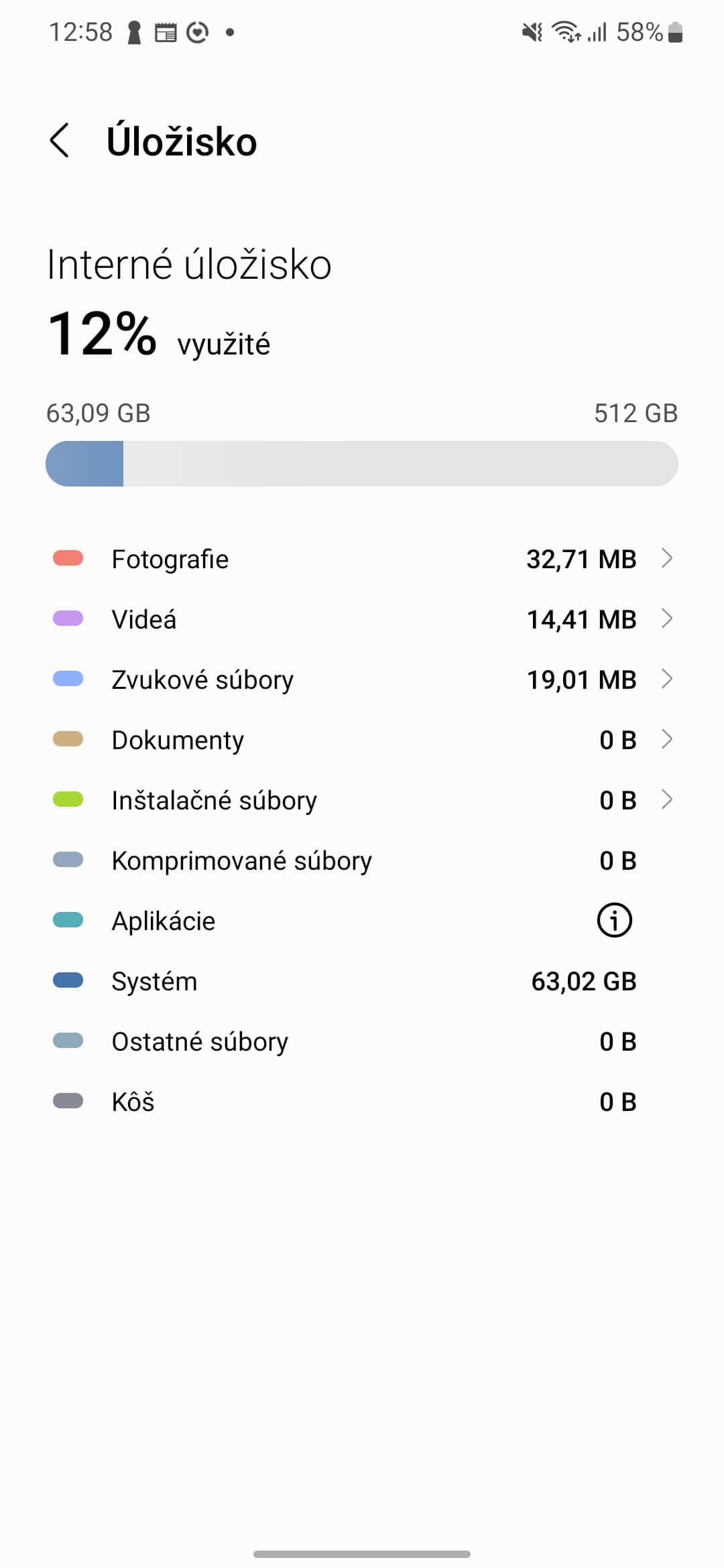Tap the battery icon showing 58%
Image resolution: width=724 pixels, height=1568 pixels.
coord(675,31)
